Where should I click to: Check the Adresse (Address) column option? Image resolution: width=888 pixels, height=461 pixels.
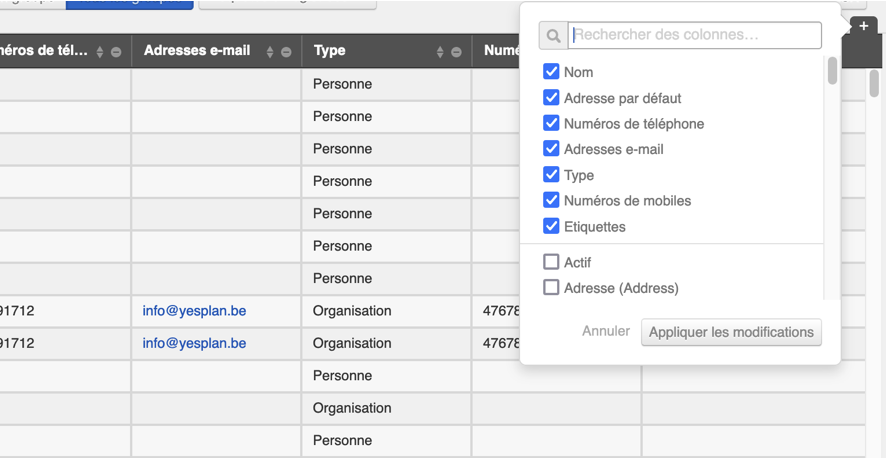pyautogui.click(x=551, y=288)
